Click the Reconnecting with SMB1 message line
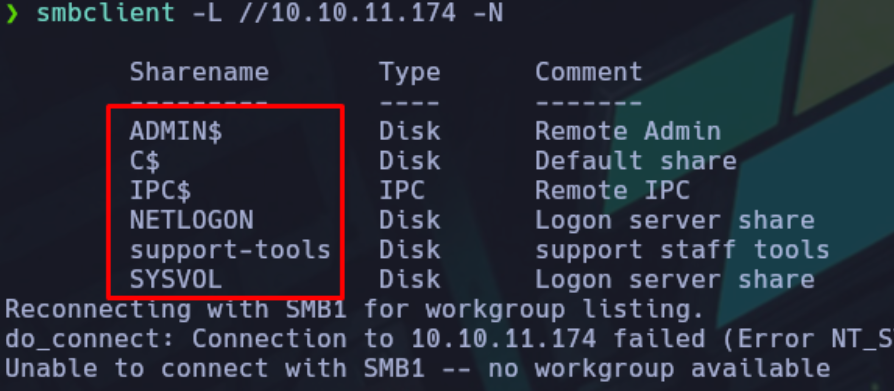The image size is (894, 391). pyautogui.click(x=353, y=309)
